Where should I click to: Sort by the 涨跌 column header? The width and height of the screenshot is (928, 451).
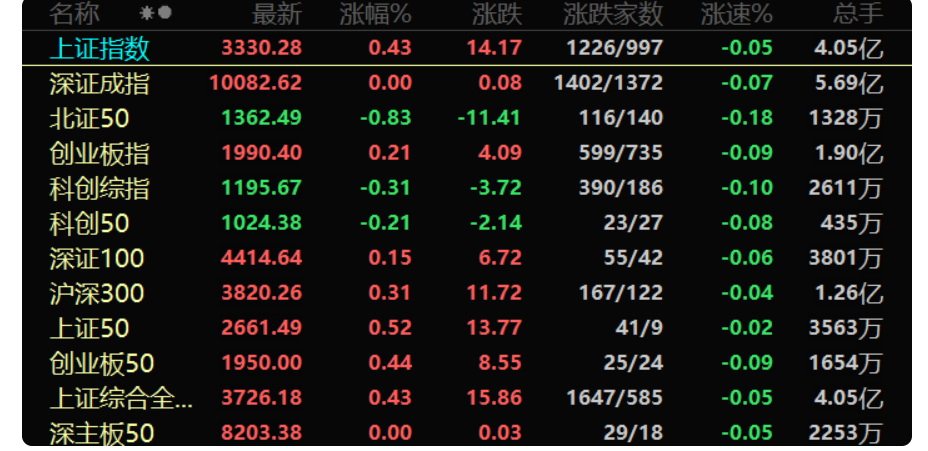(497, 14)
